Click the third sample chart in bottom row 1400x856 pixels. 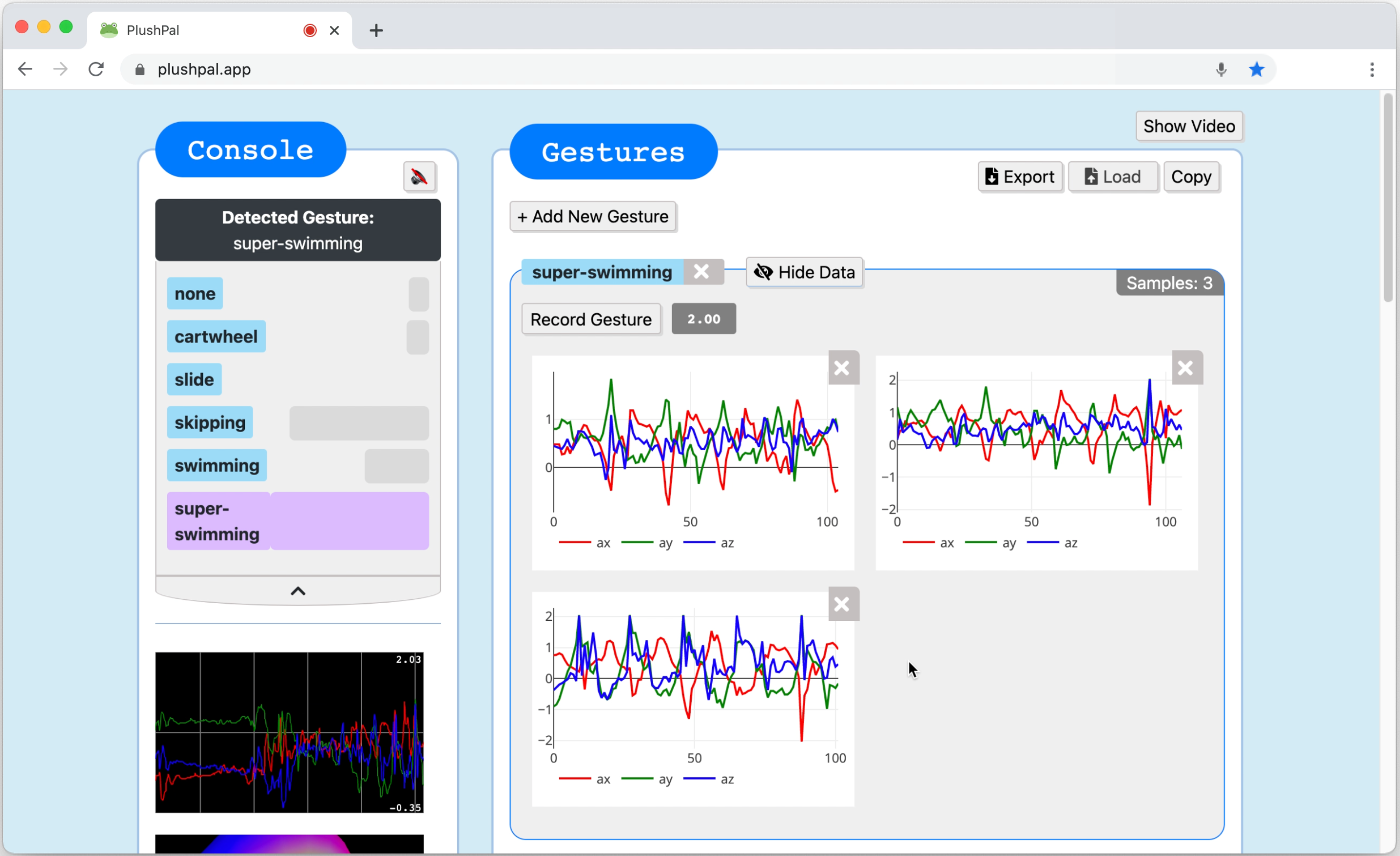click(693, 699)
